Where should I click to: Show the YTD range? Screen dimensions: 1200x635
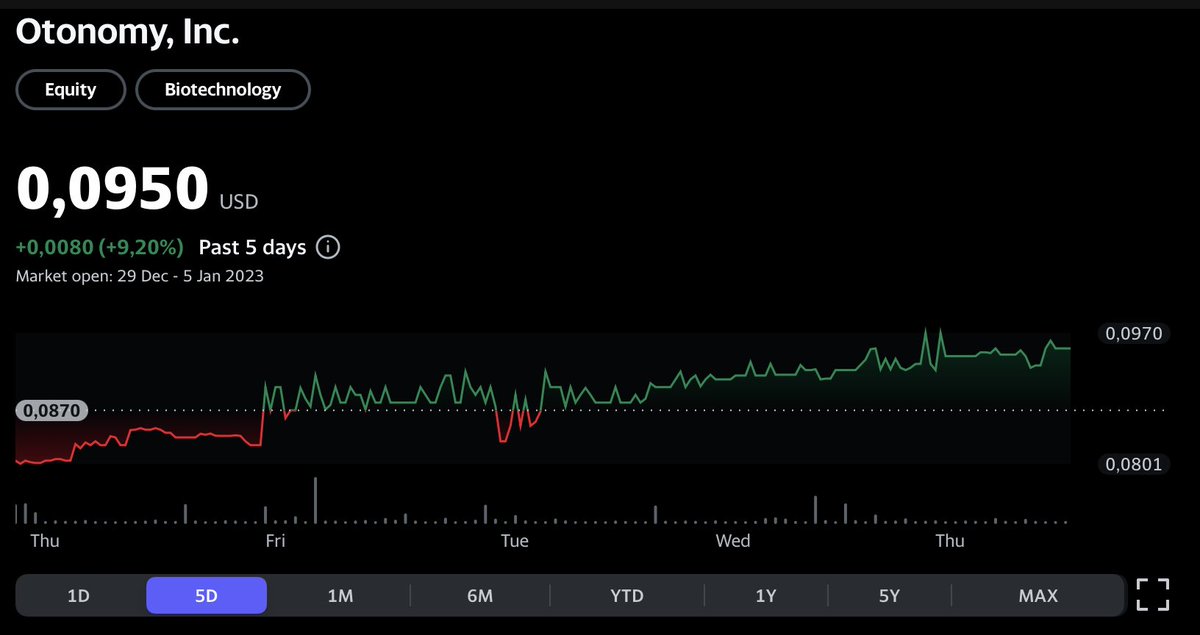coord(627,595)
